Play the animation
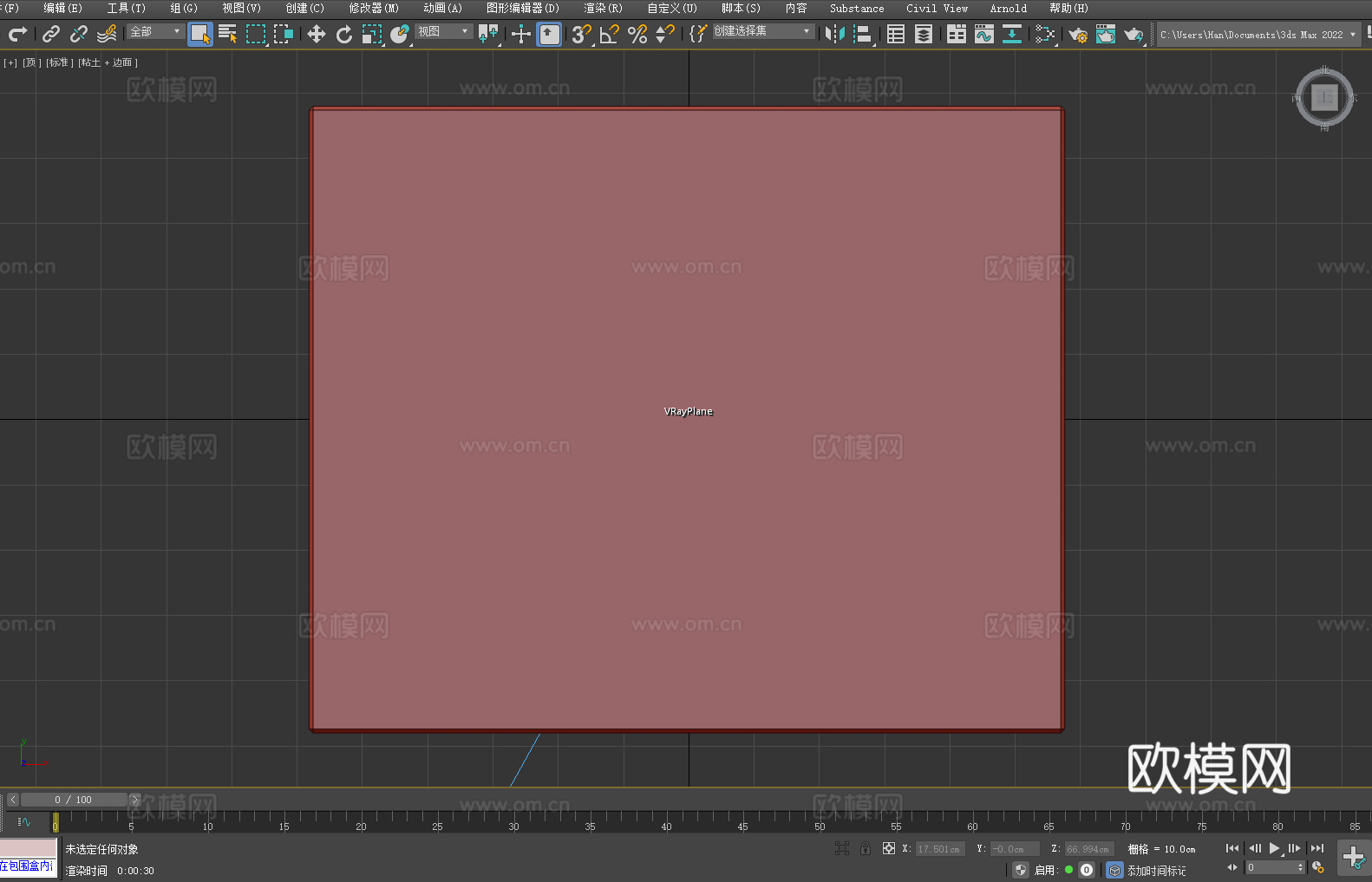The width and height of the screenshot is (1372, 882). pyautogui.click(x=1275, y=848)
